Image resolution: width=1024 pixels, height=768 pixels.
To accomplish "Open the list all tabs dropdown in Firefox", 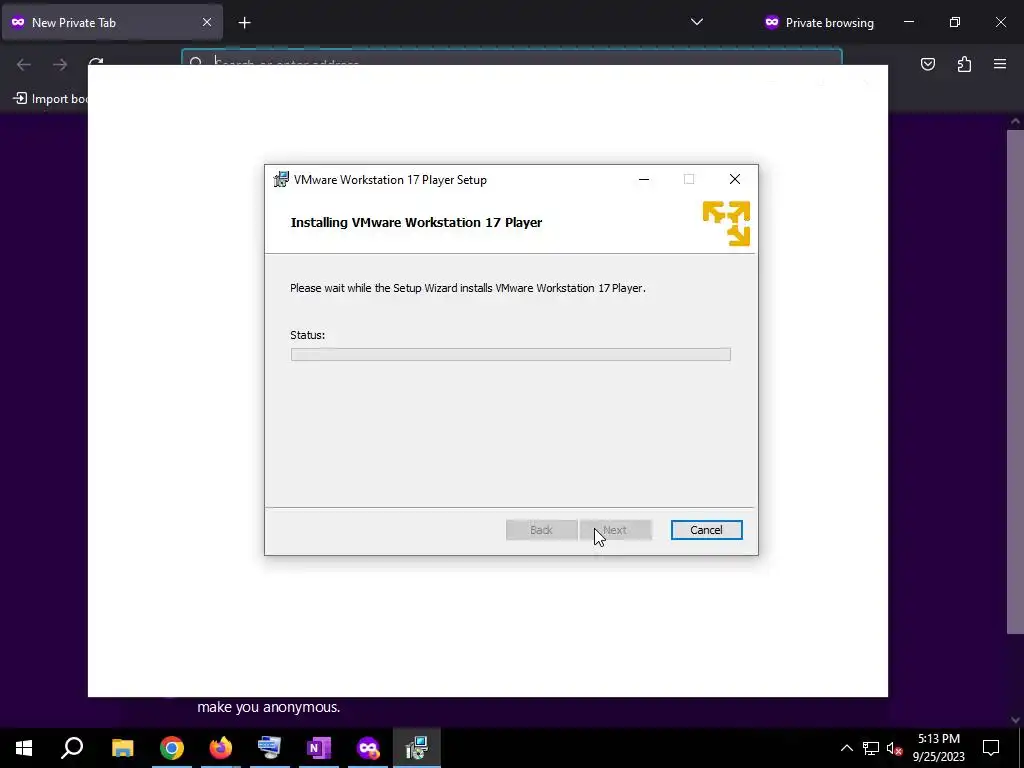I will [697, 22].
